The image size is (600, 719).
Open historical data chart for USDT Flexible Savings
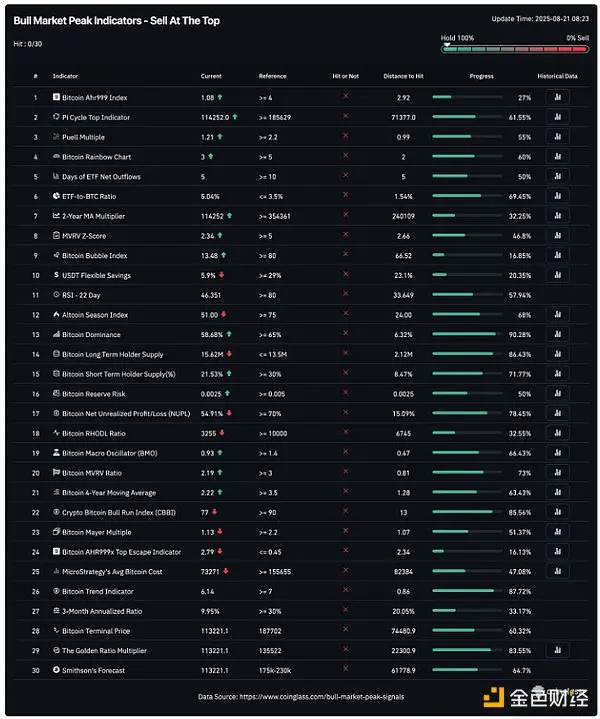557,275
